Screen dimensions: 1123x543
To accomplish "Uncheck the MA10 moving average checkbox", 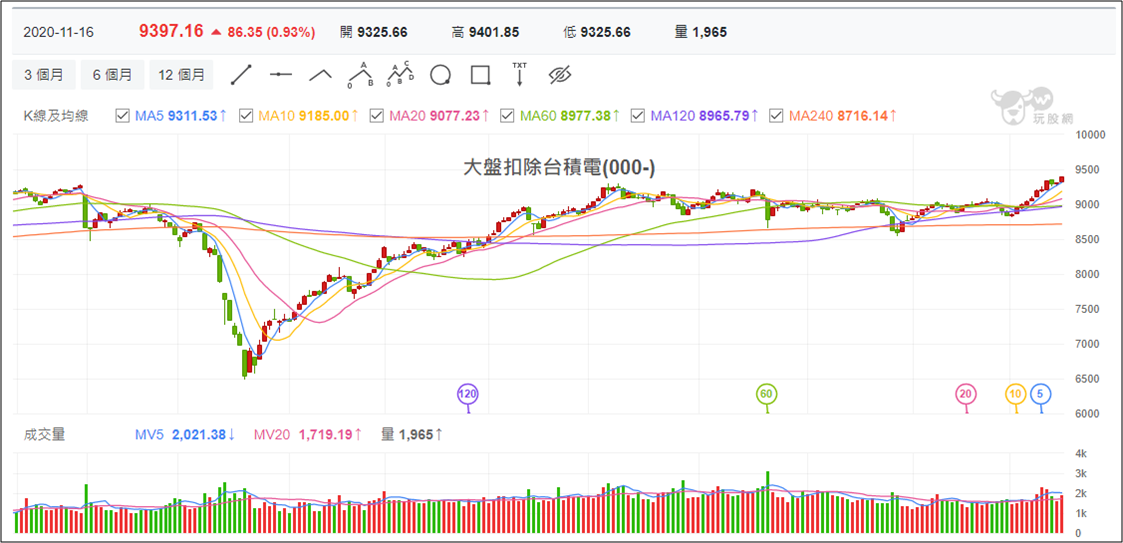I will click(246, 115).
